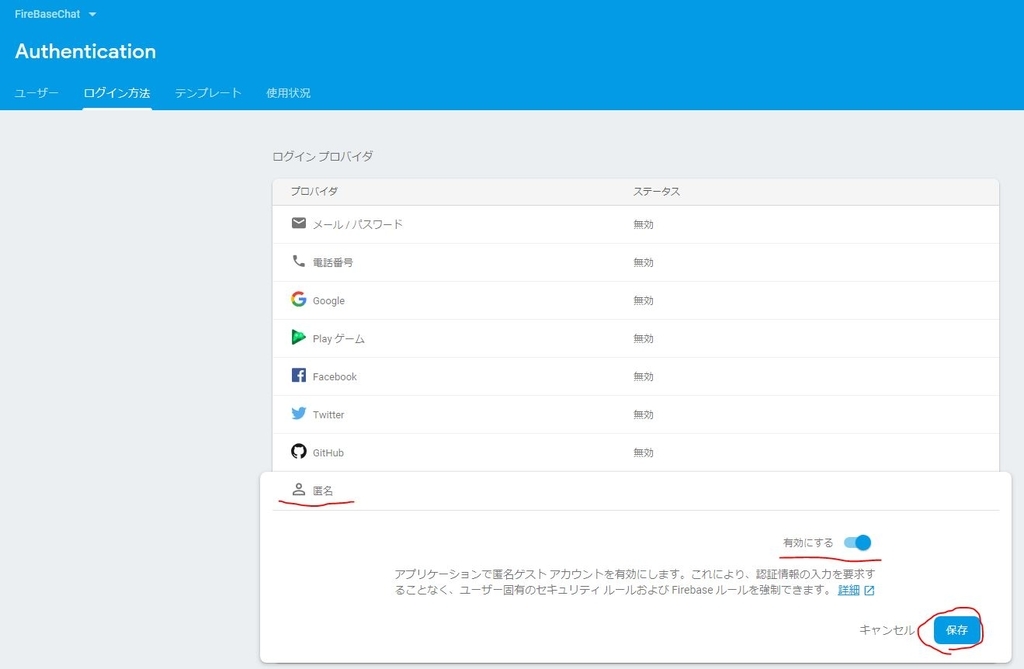Click the external link icon next to 詳細
The height and width of the screenshot is (669, 1024).
pyautogui.click(x=869, y=591)
